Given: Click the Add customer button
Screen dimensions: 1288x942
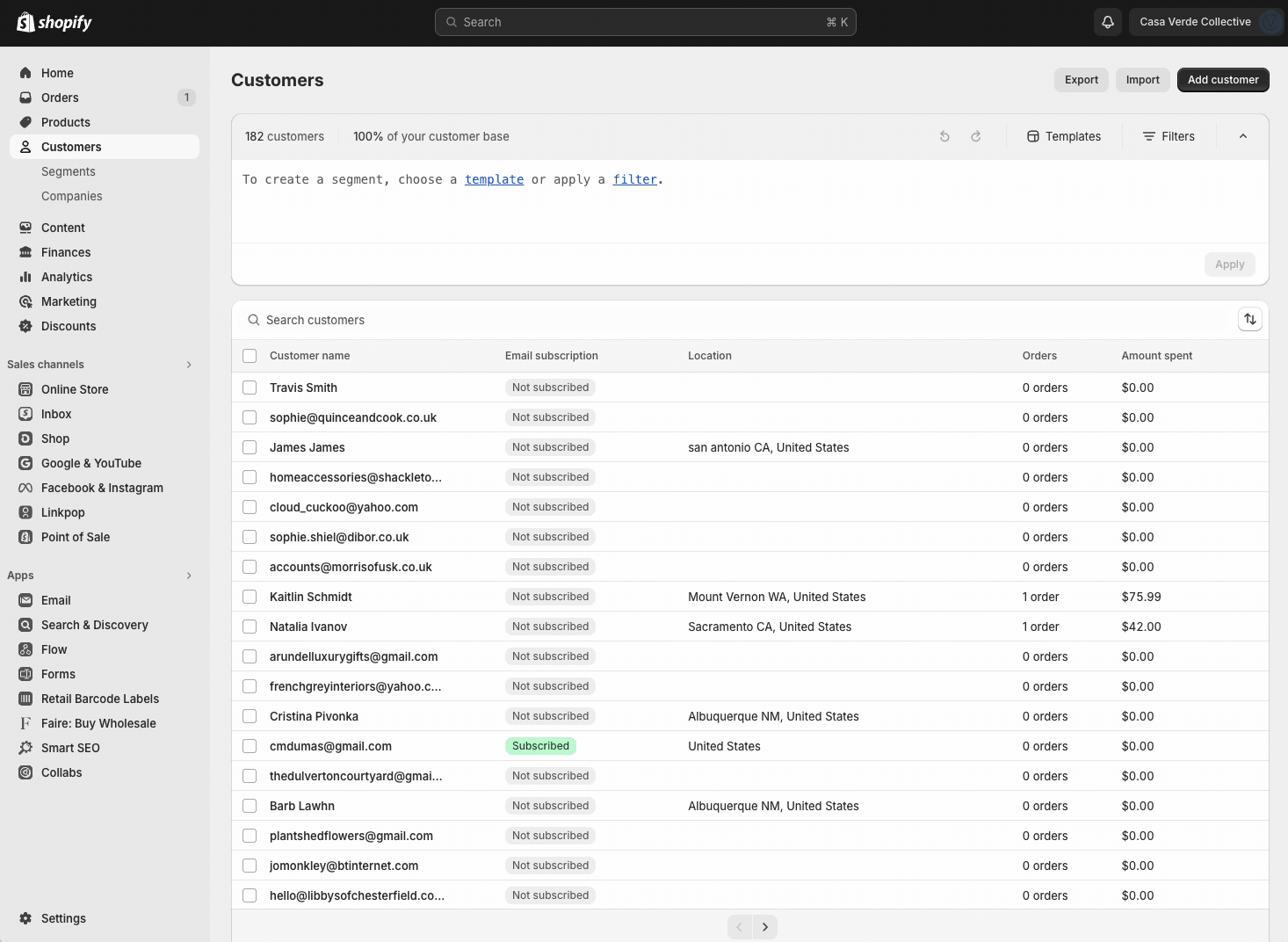Looking at the screenshot, I should (1223, 80).
